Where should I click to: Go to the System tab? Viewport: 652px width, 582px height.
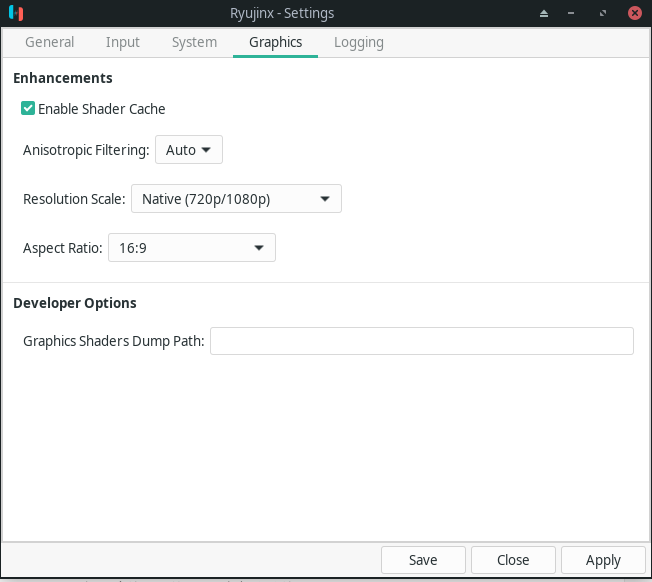(194, 42)
